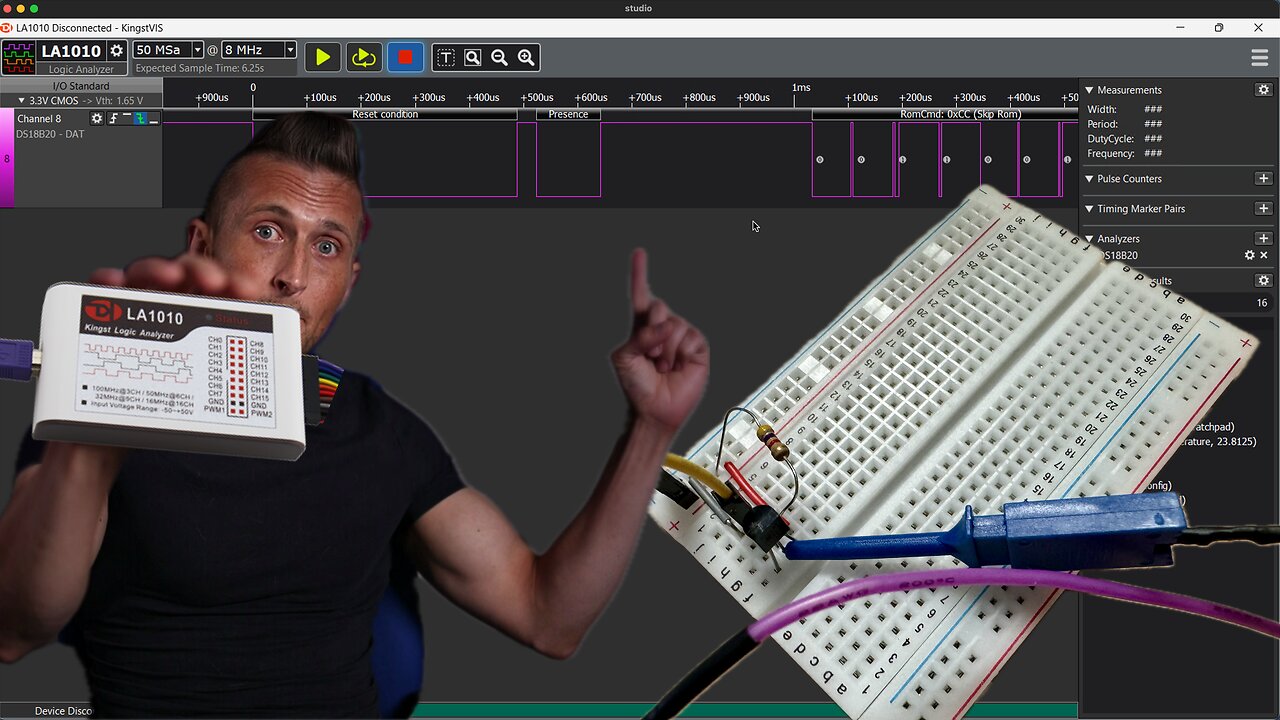The height and width of the screenshot is (720, 1280).
Task: Expand the 3.3V CMOS I/O standard option
Action: tap(22, 101)
